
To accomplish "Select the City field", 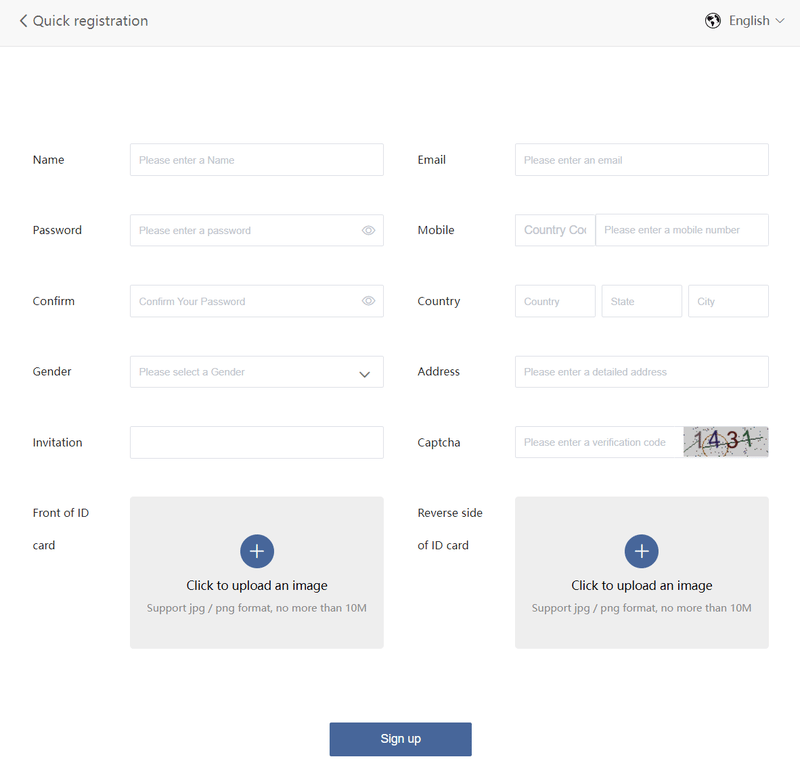I will [x=728, y=301].
